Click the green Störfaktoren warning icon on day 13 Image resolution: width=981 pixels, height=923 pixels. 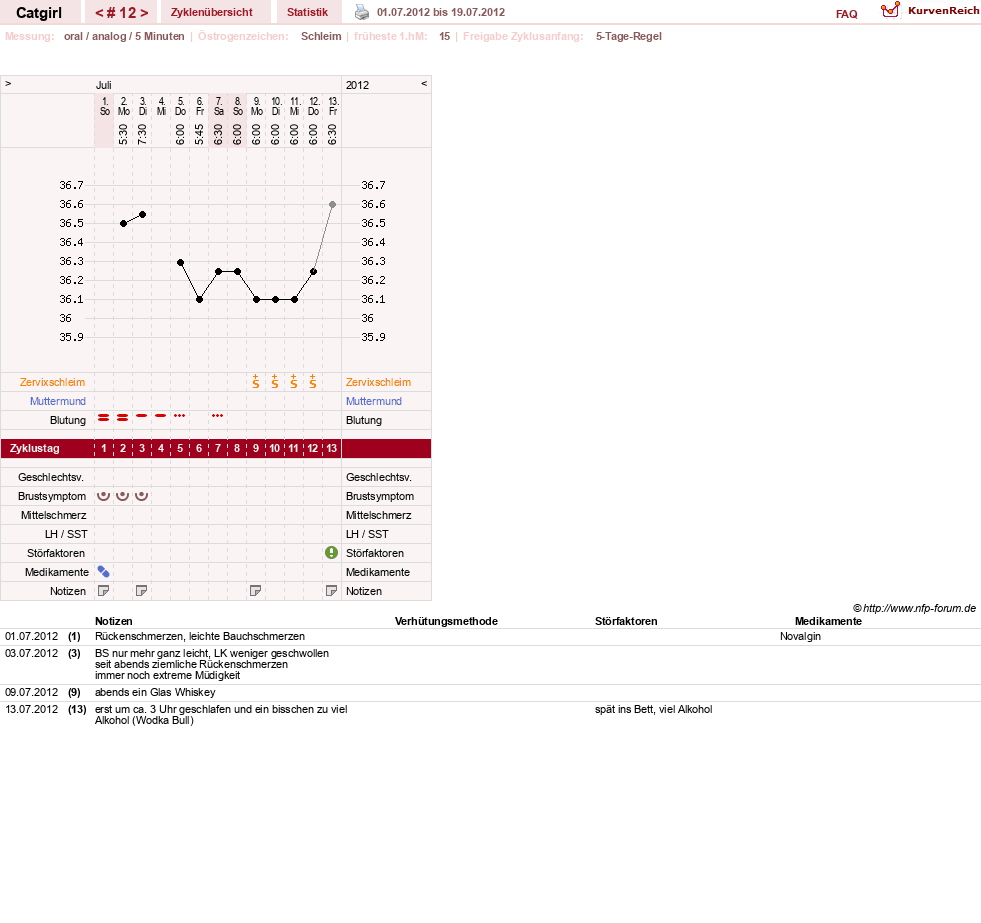pyautogui.click(x=332, y=553)
